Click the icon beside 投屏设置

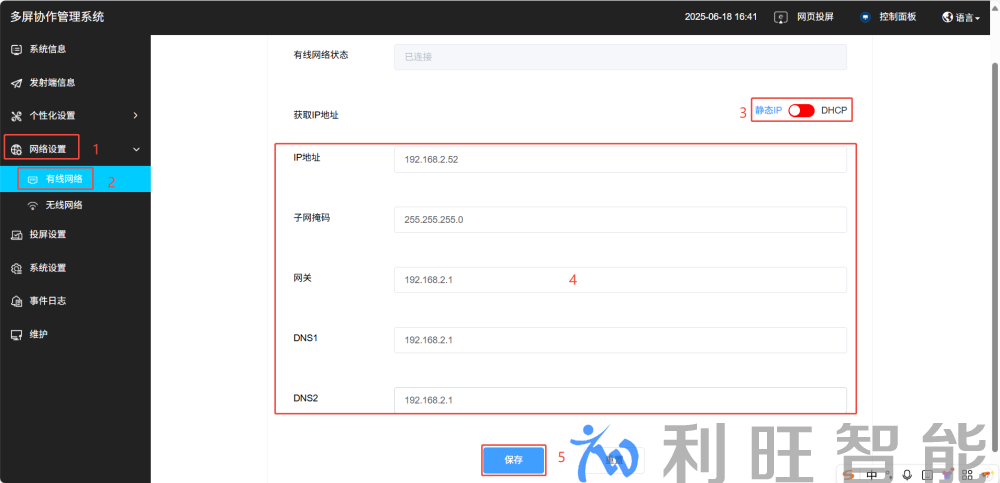point(17,235)
